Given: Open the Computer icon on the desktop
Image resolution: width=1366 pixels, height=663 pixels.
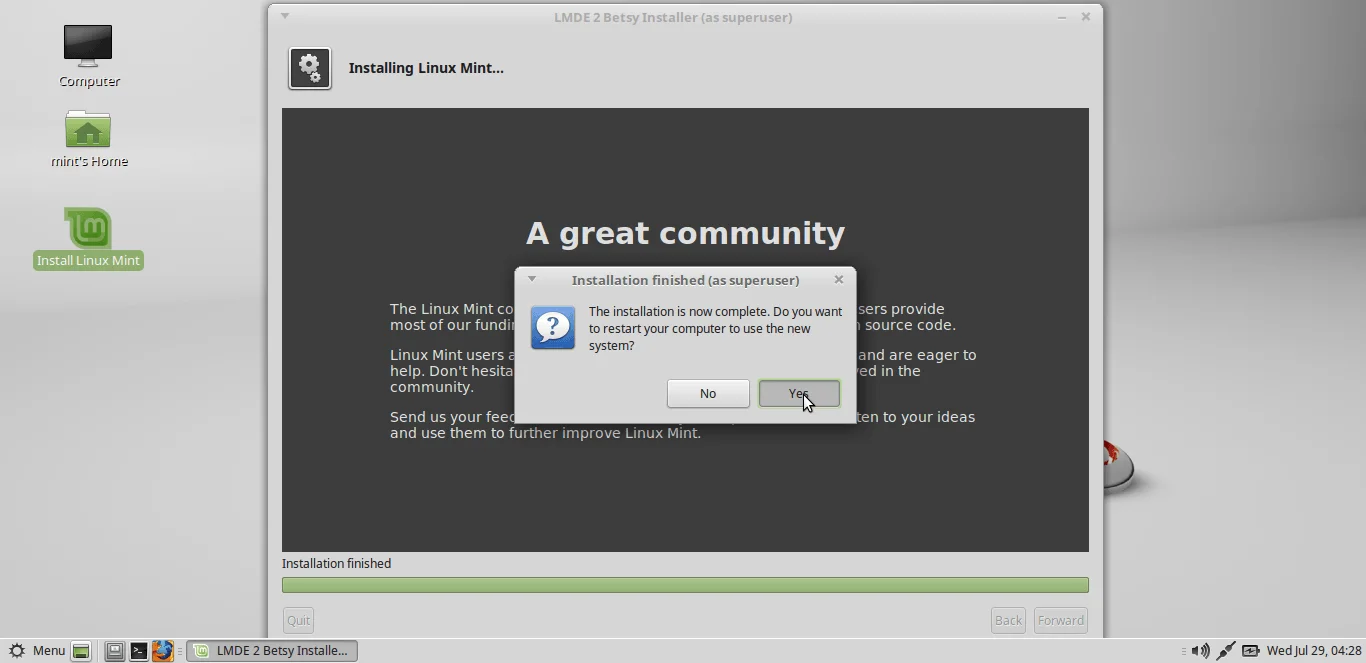Looking at the screenshot, I should coord(88,45).
